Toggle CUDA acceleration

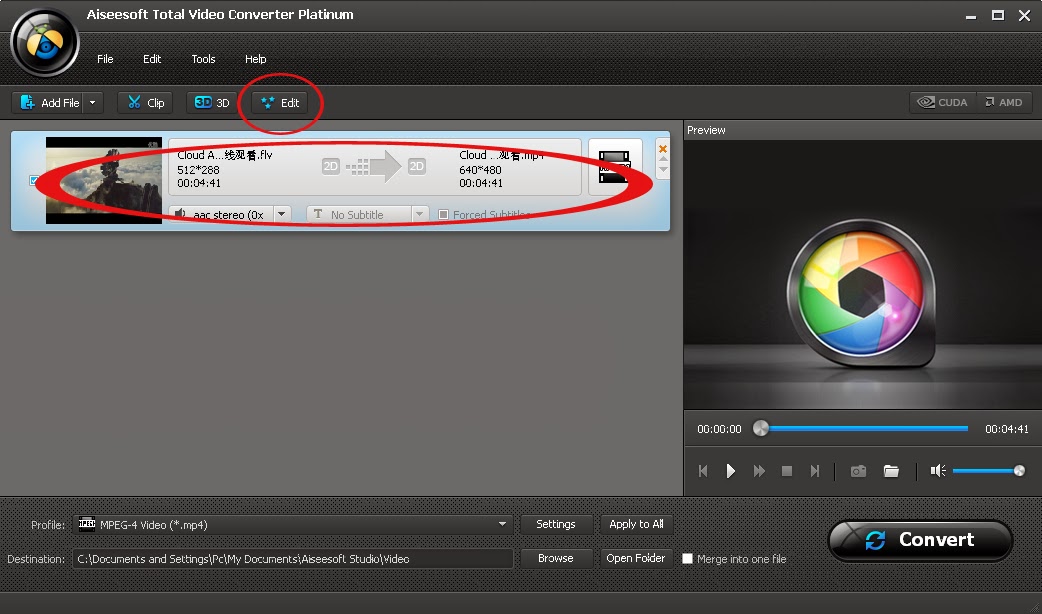[942, 102]
